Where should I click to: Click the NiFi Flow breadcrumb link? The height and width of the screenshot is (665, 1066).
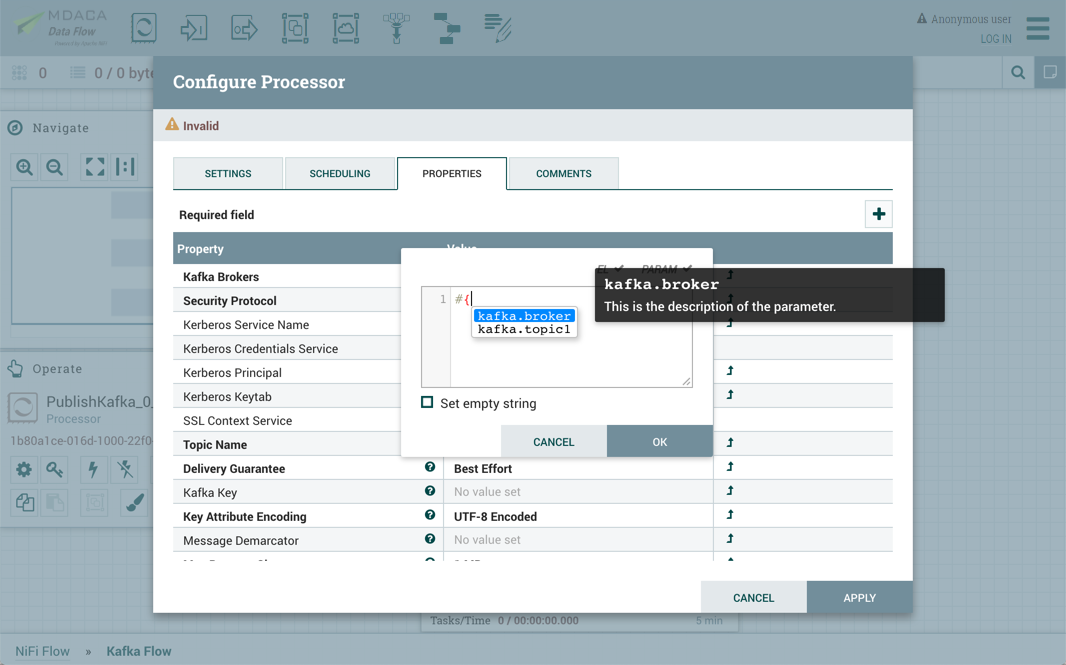click(43, 651)
